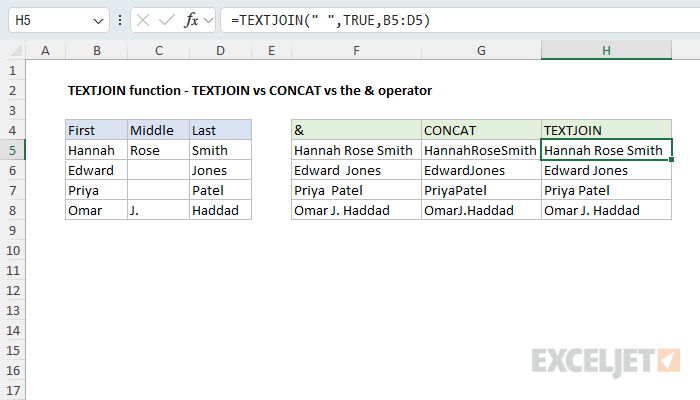Select the "Last" header cell

(221, 130)
